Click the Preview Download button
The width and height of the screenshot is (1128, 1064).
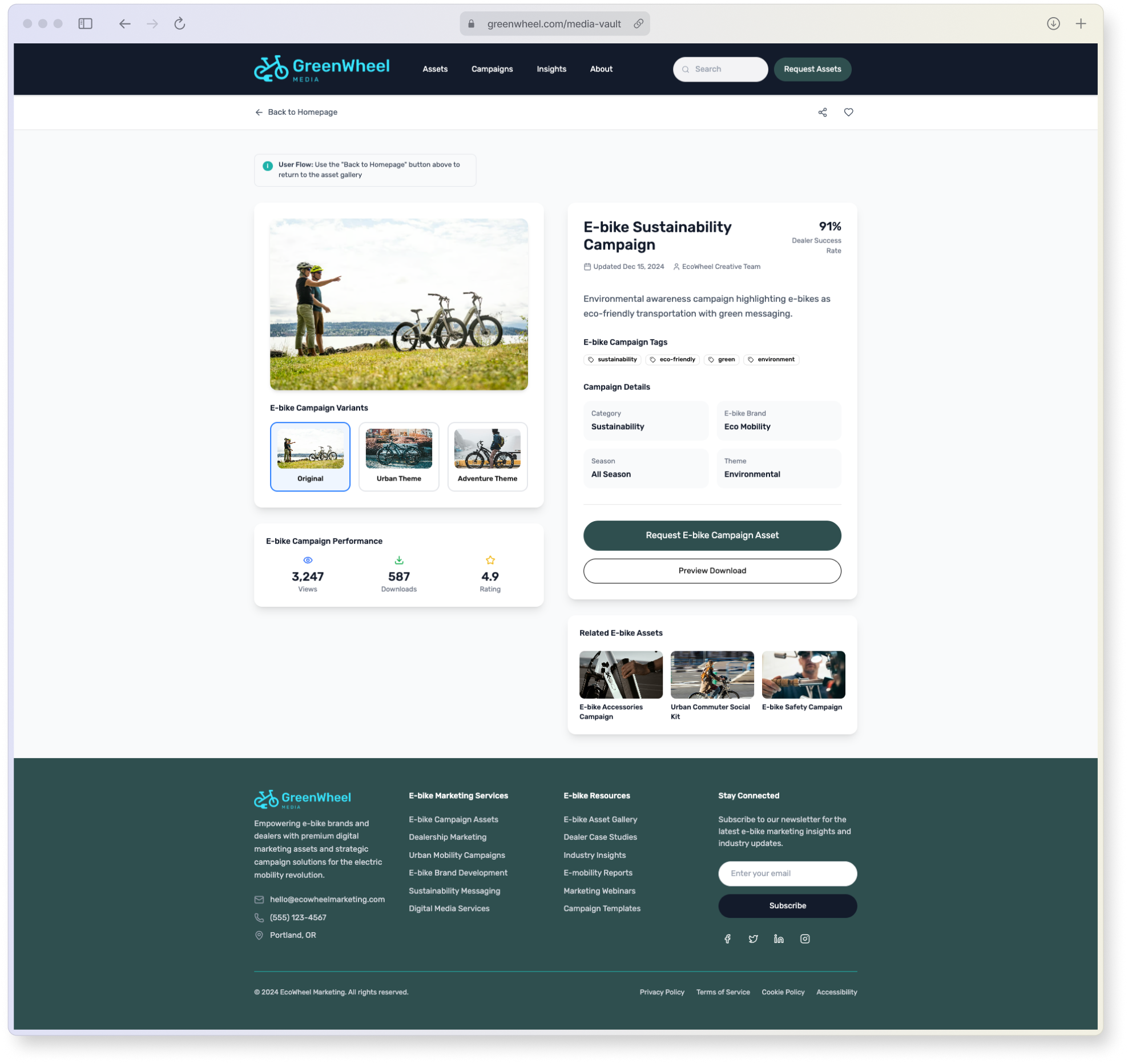click(x=712, y=571)
